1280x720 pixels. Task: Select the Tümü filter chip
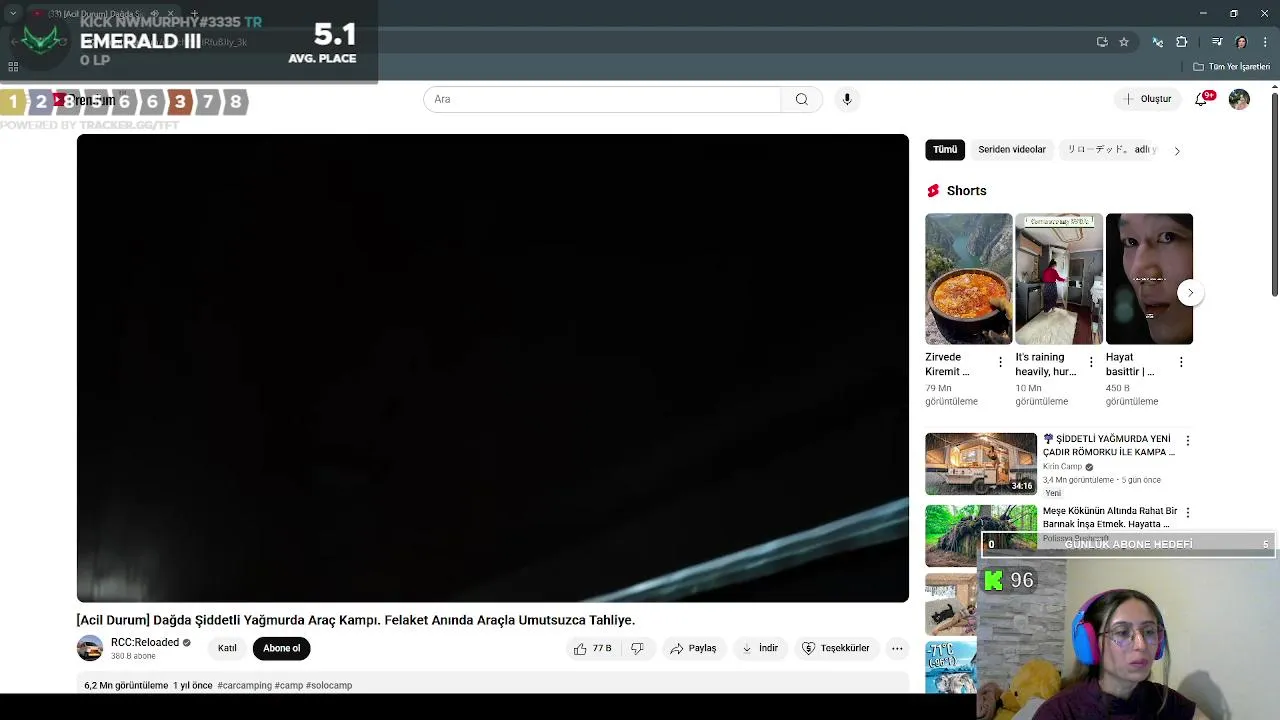tap(945, 149)
